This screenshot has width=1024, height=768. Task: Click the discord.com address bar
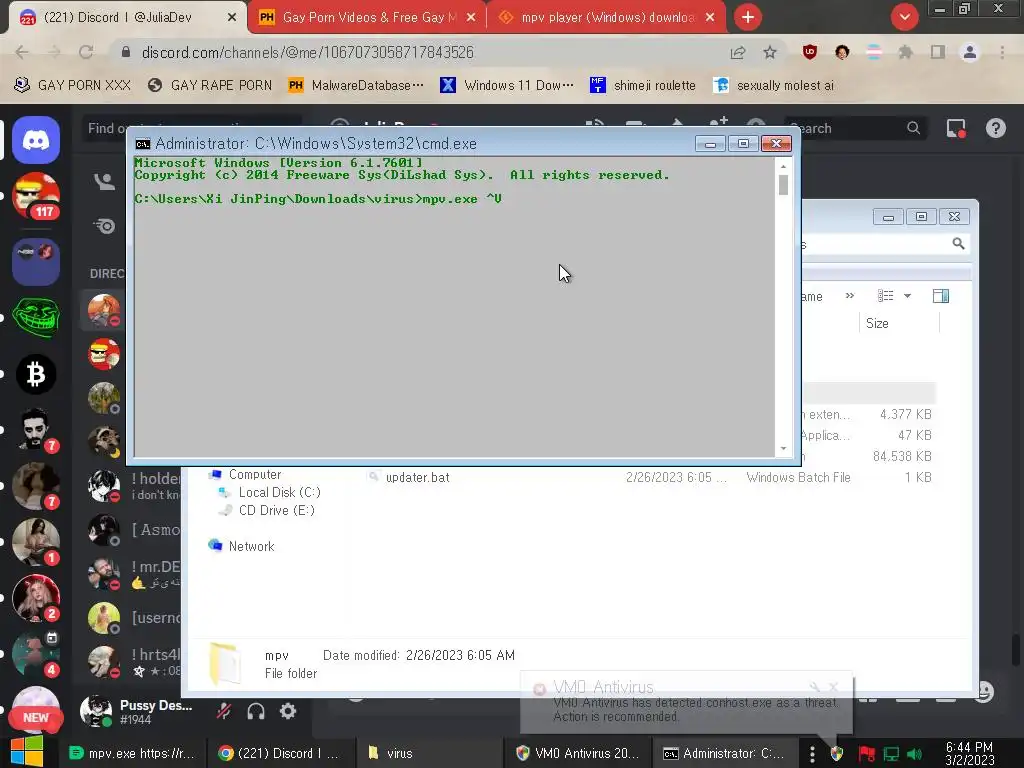307,52
